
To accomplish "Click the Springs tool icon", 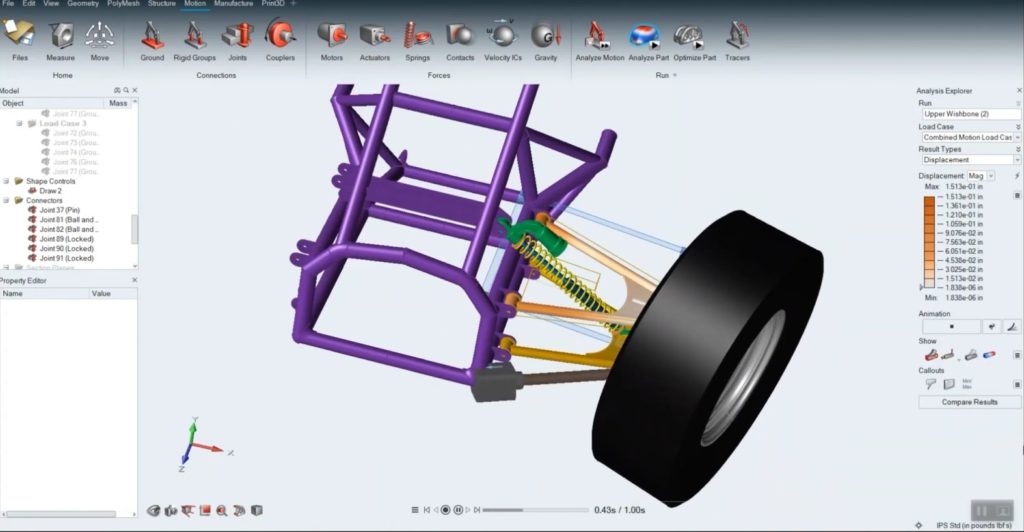I will point(417,38).
